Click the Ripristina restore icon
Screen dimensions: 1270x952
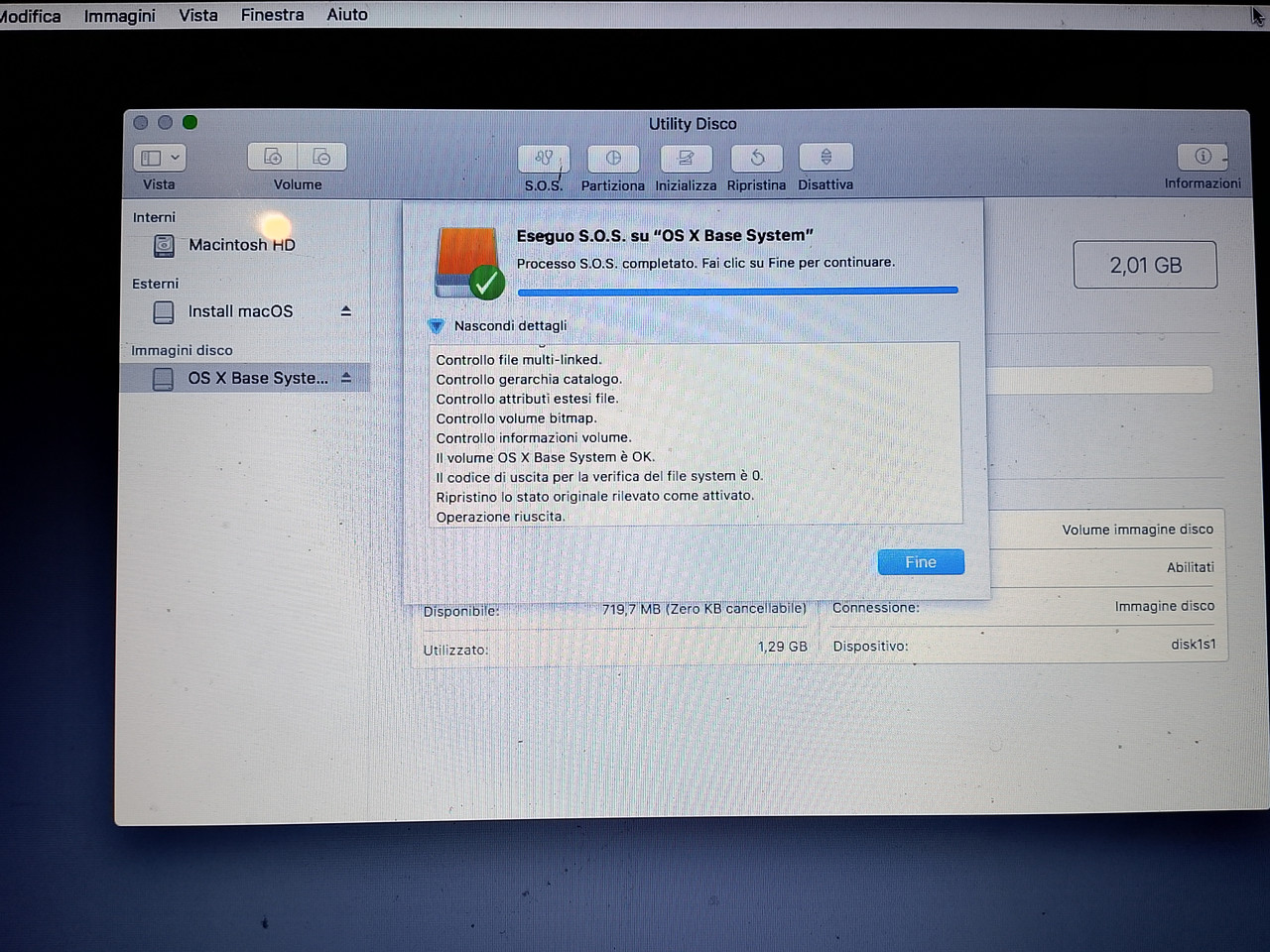point(757,158)
